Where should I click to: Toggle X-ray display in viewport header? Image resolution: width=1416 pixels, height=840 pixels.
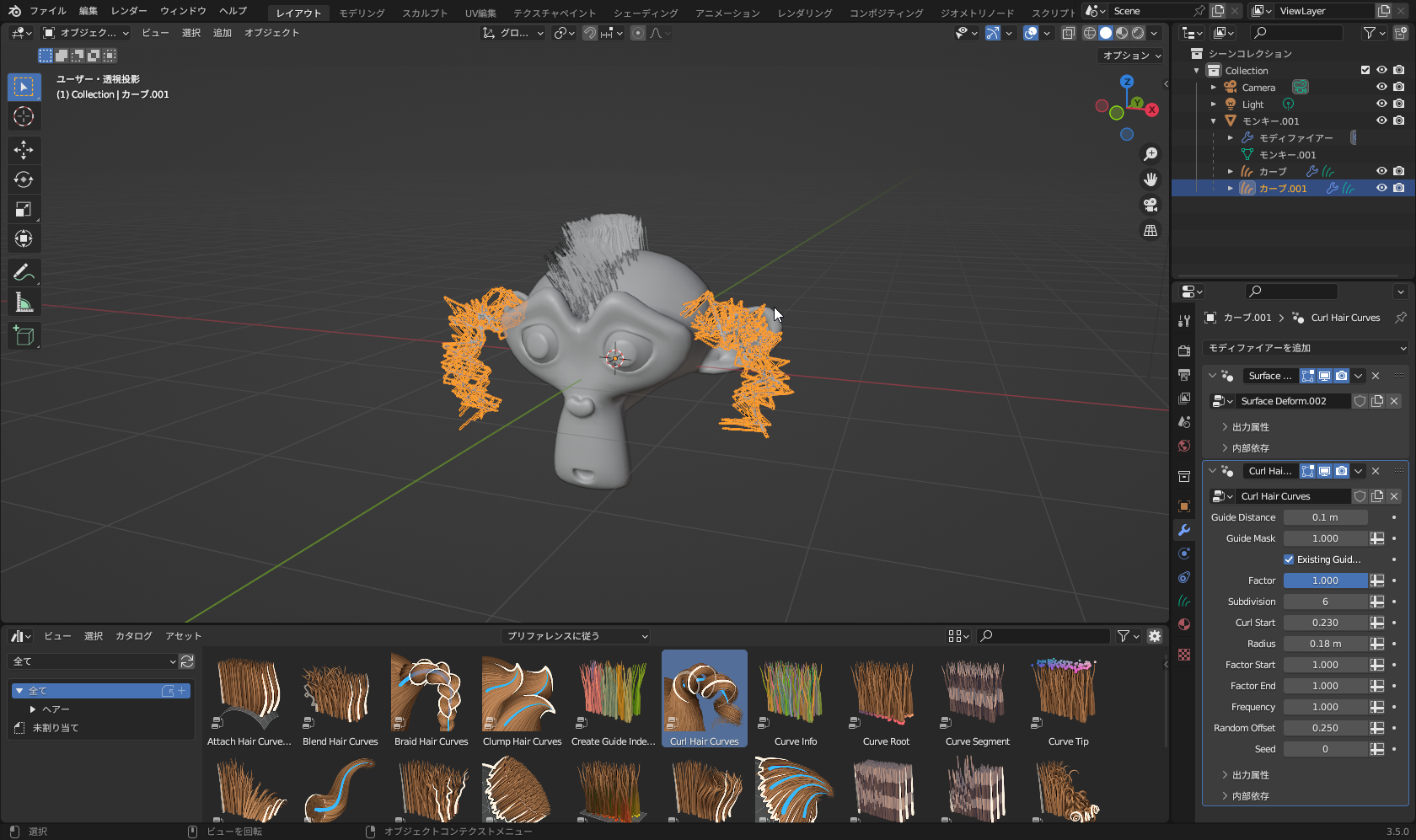(1068, 33)
